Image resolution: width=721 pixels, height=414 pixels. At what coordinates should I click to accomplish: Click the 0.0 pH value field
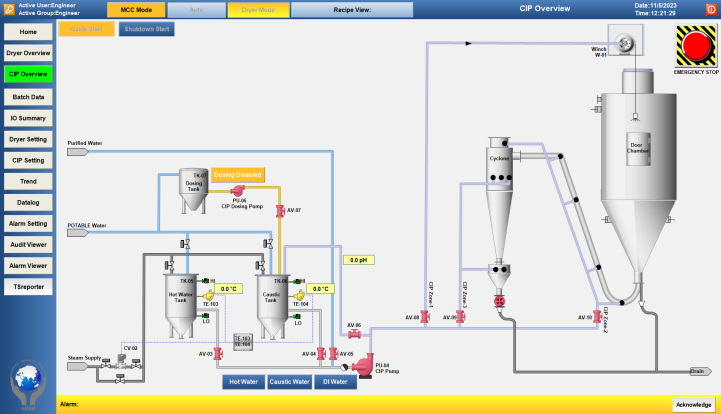[x=359, y=260]
